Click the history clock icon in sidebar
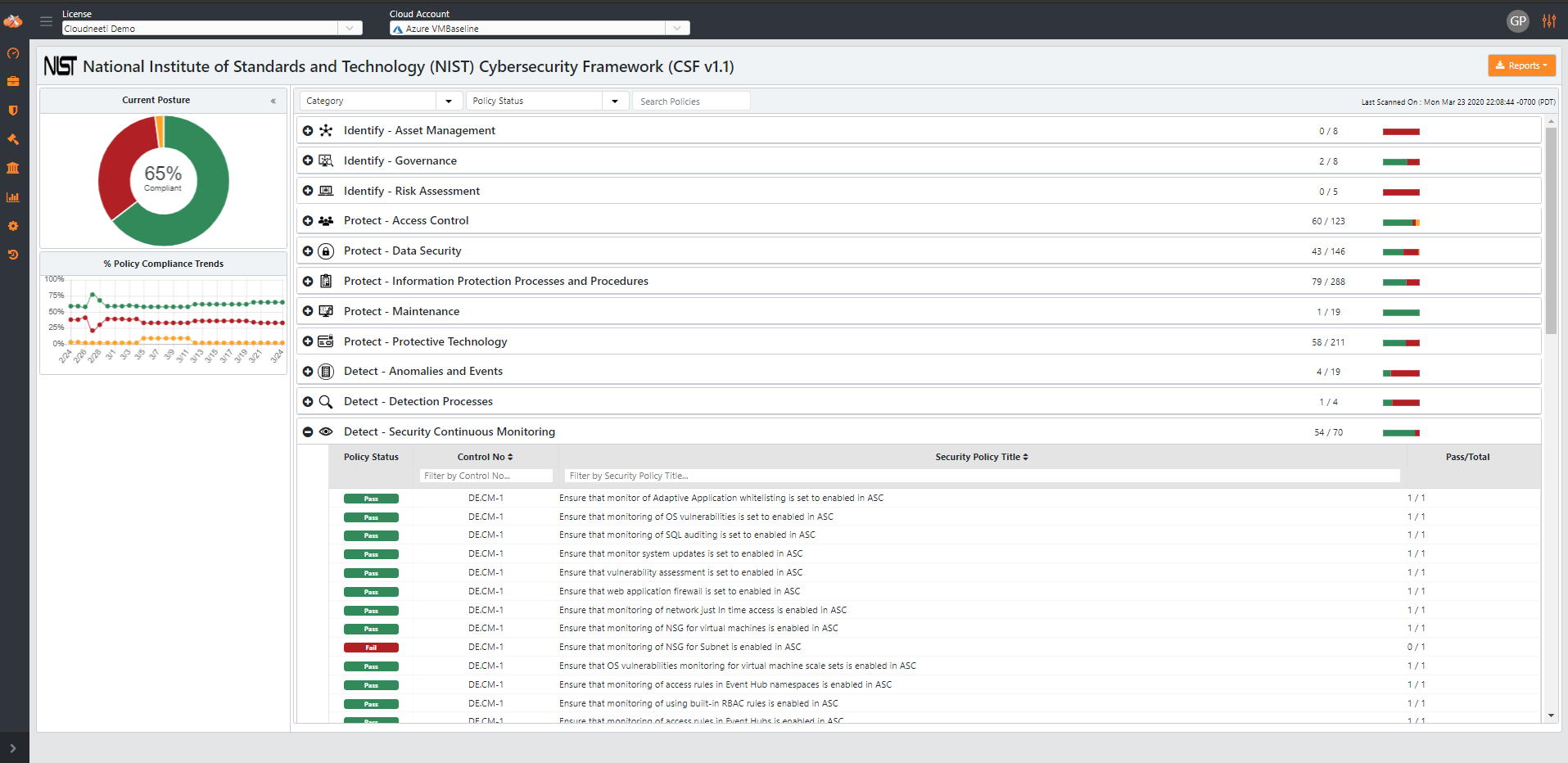The image size is (1568, 763). (x=13, y=255)
